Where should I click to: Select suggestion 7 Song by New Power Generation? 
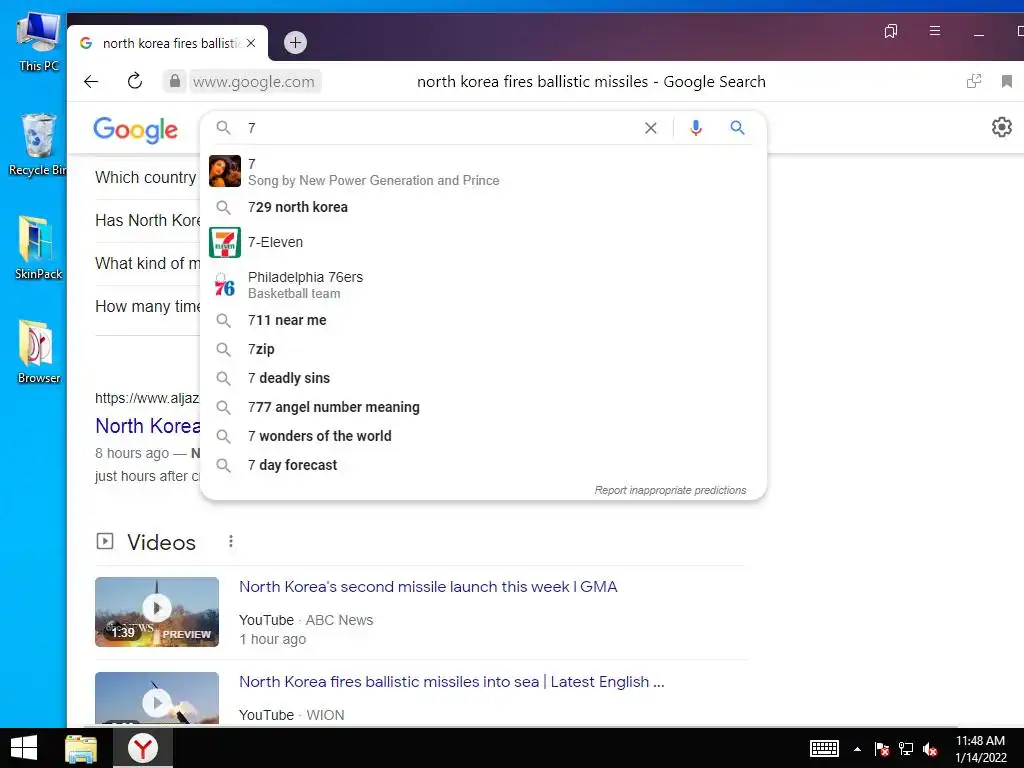[483, 172]
